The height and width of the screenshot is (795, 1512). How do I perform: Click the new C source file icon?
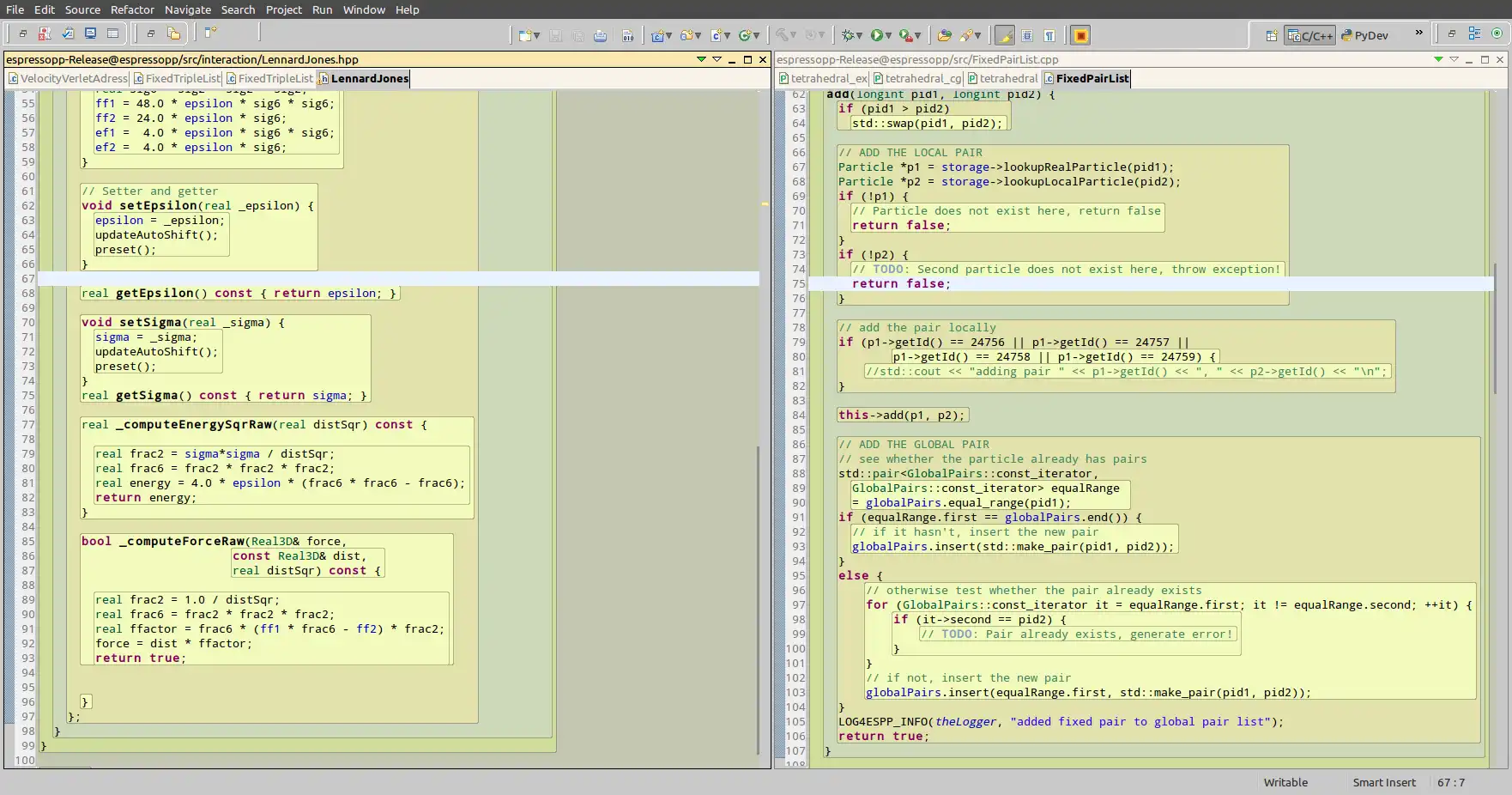point(716,35)
